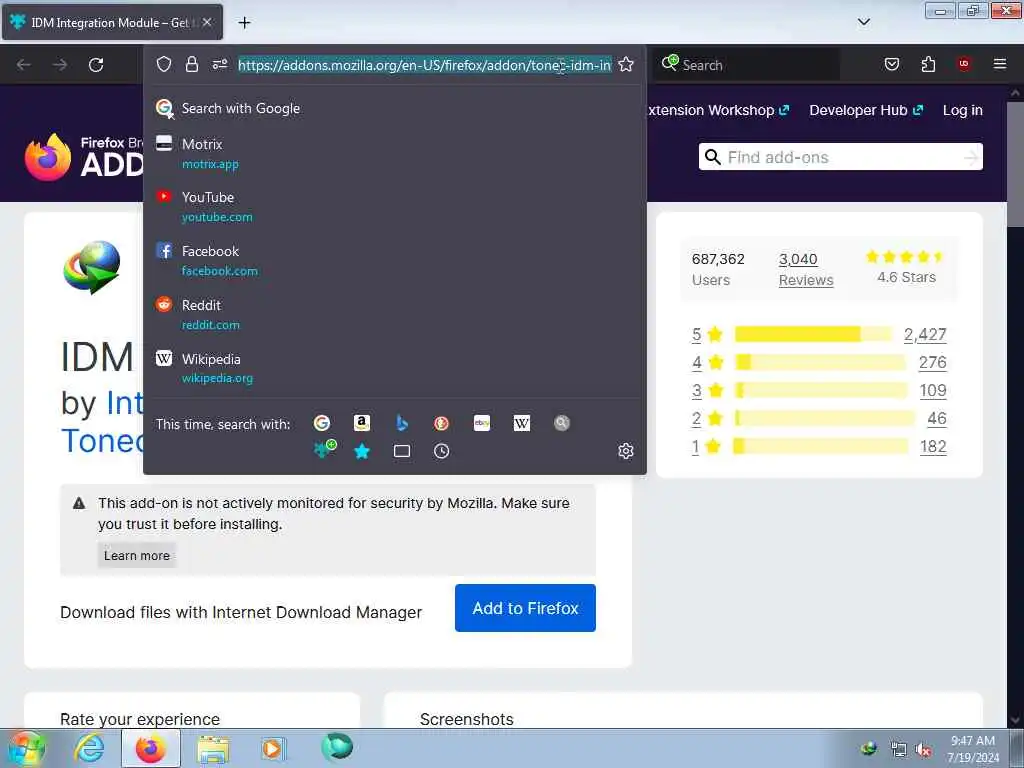Image resolution: width=1024 pixels, height=768 pixels.
Task: Click the IDM extension icon image
Action: pos(91,267)
